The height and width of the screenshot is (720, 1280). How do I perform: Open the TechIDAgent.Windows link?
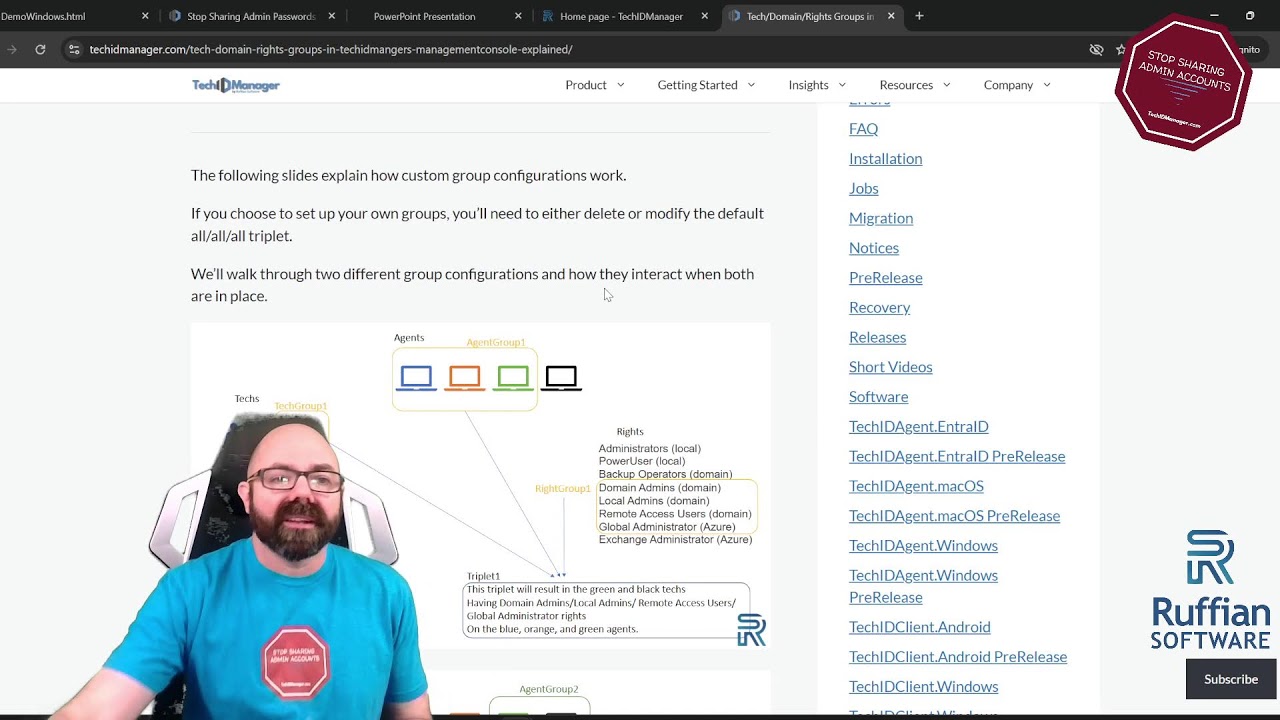pyautogui.click(x=923, y=545)
